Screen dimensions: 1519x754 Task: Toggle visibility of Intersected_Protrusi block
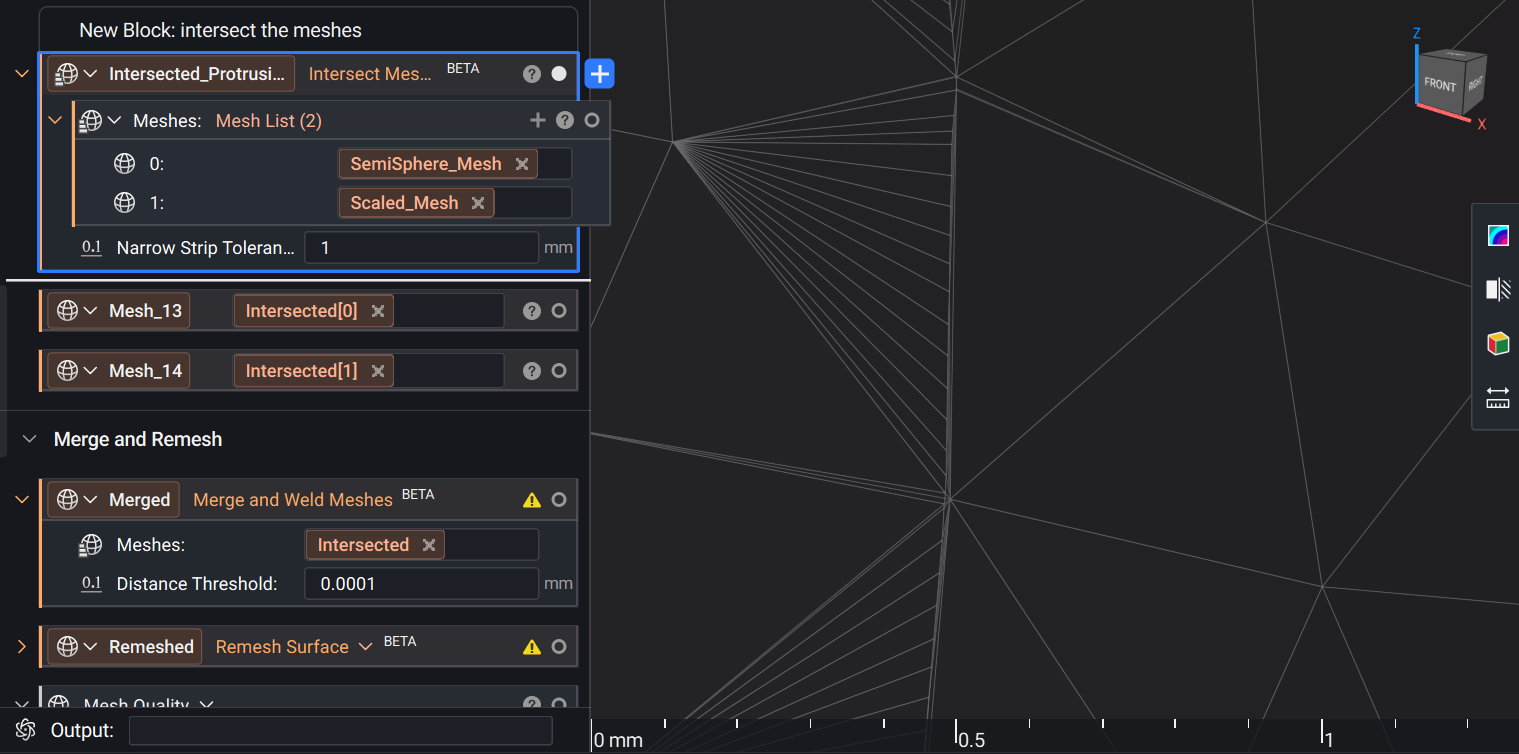click(x=559, y=74)
